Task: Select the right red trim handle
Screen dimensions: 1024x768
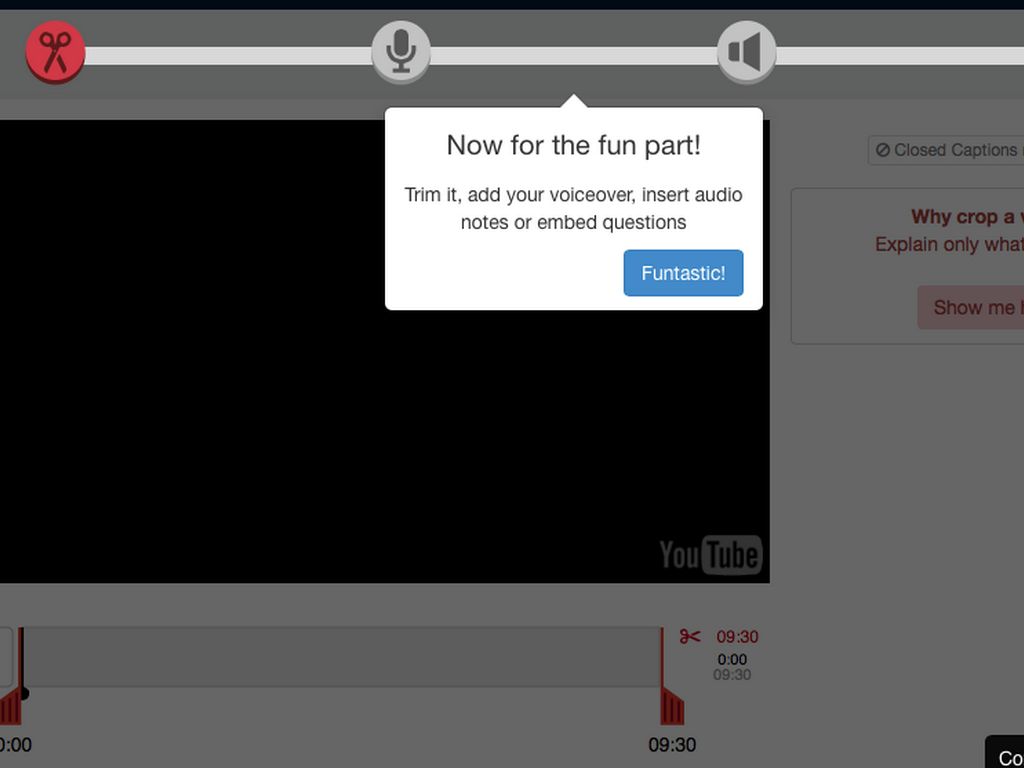Action: (672, 706)
